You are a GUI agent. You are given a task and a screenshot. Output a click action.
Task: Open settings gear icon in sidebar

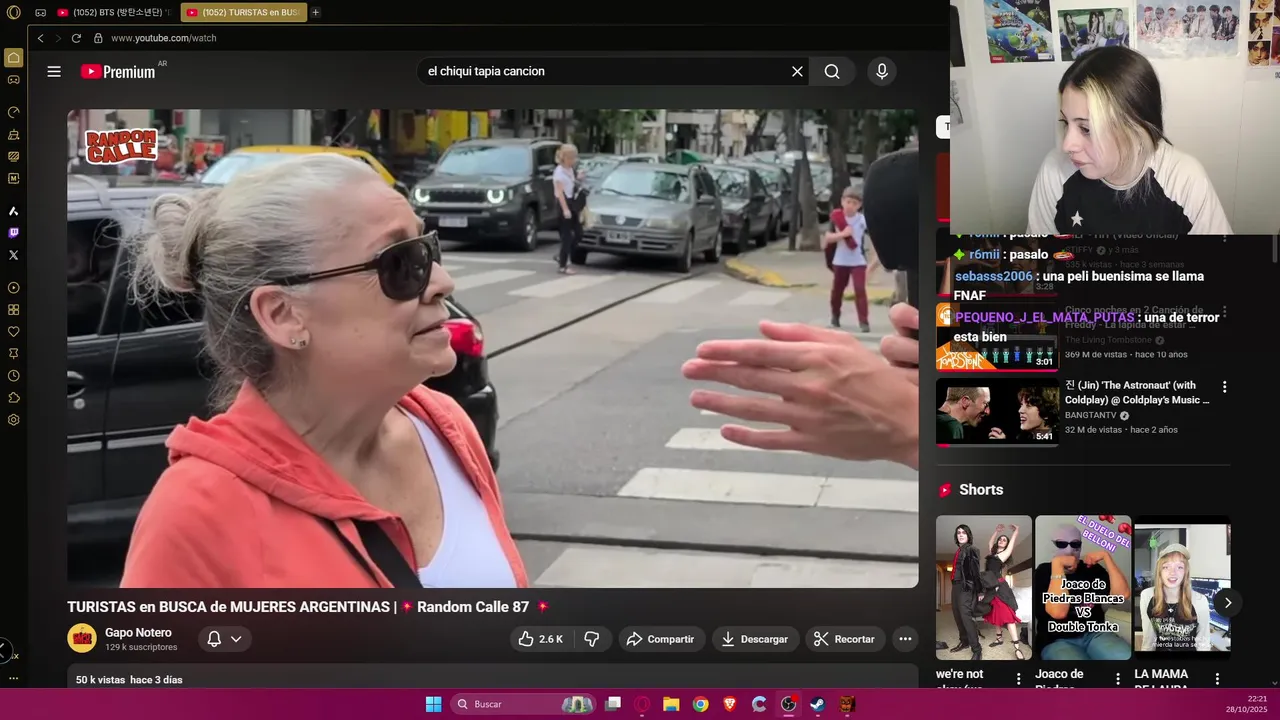point(13,420)
